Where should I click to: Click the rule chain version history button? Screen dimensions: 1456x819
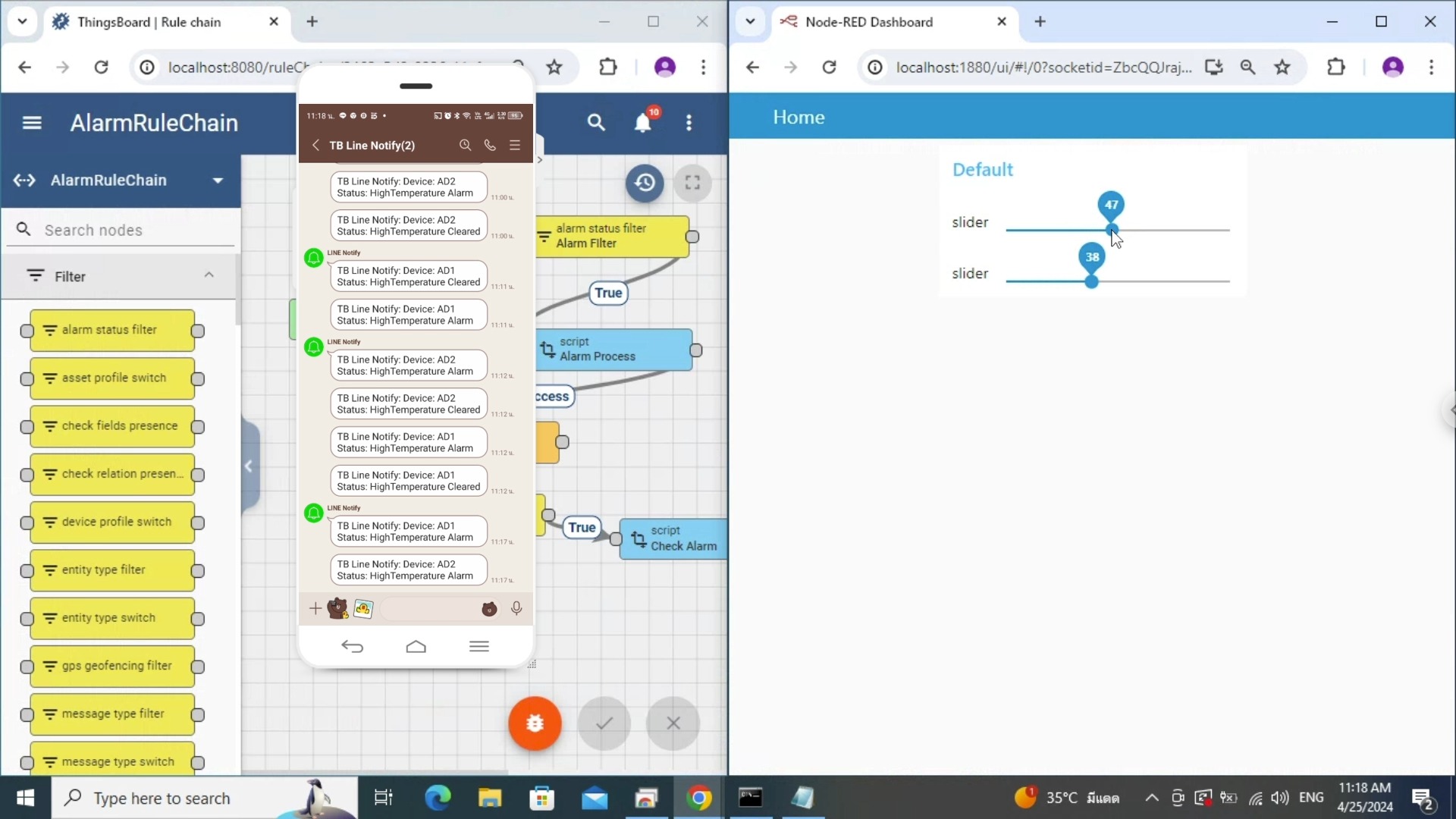pos(645,183)
